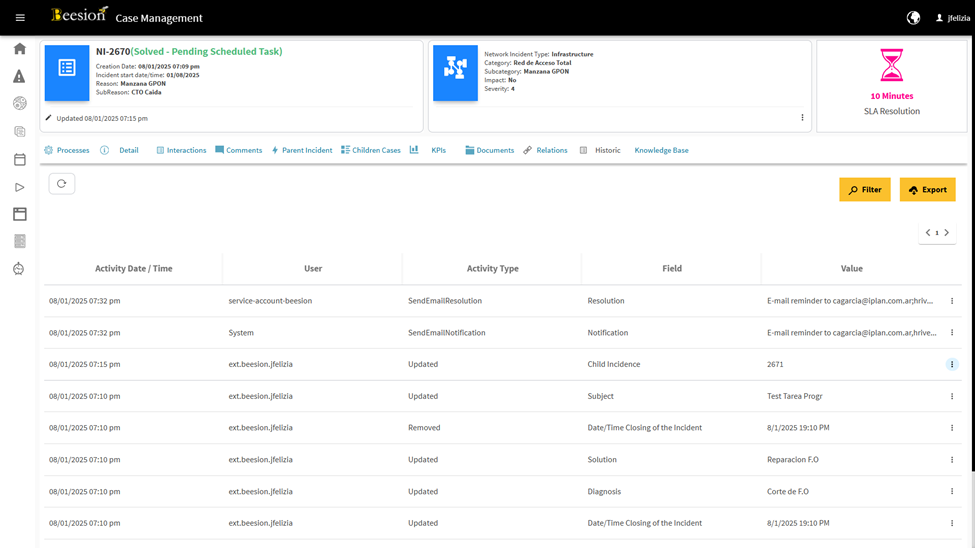Open row options for Child Incidence entry
The width and height of the screenshot is (975, 548).
click(952, 365)
